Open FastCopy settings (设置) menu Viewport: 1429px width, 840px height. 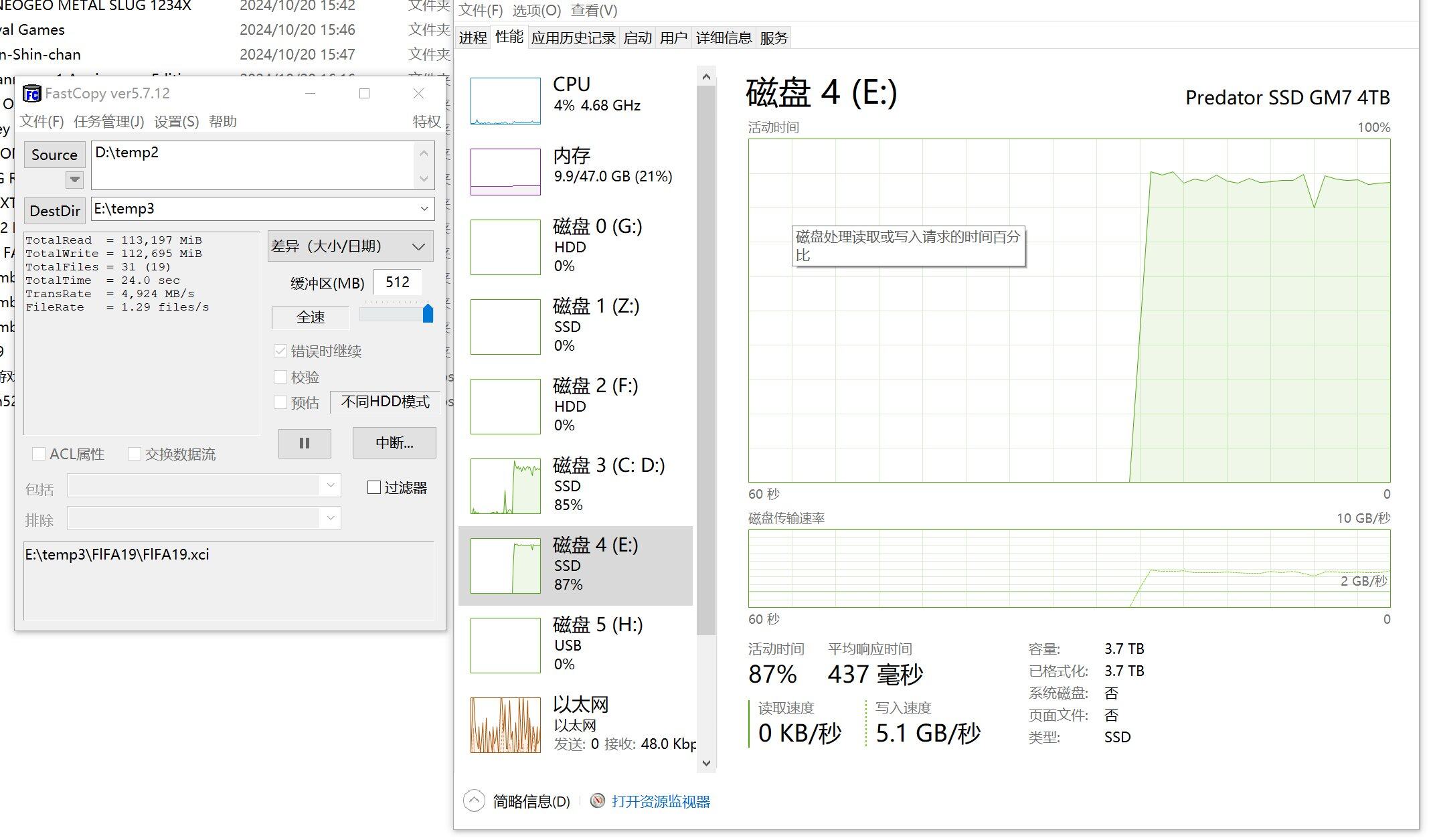(176, 121)
